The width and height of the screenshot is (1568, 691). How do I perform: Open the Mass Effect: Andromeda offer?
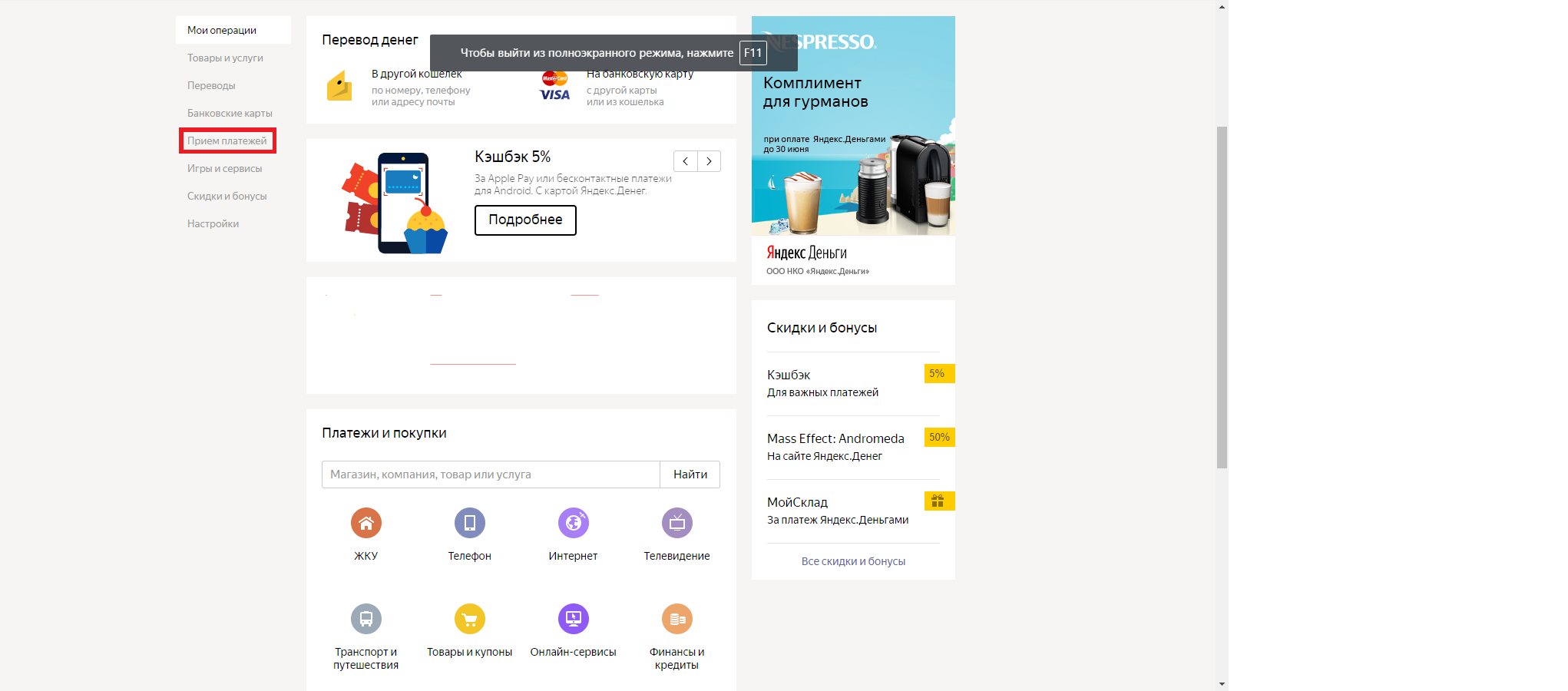[853, 447]
